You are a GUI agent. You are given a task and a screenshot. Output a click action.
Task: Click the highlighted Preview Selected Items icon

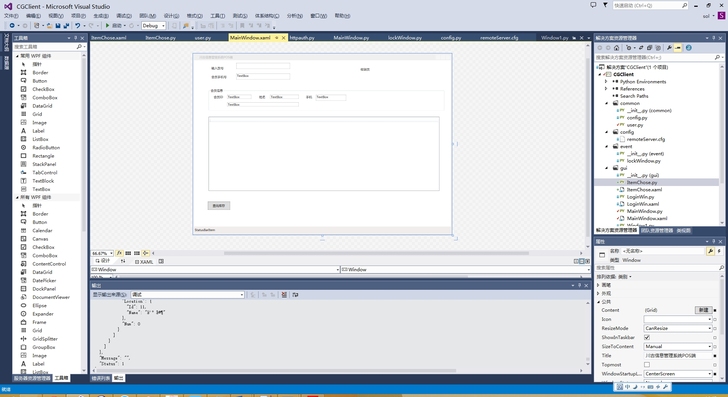pos(678,48)
